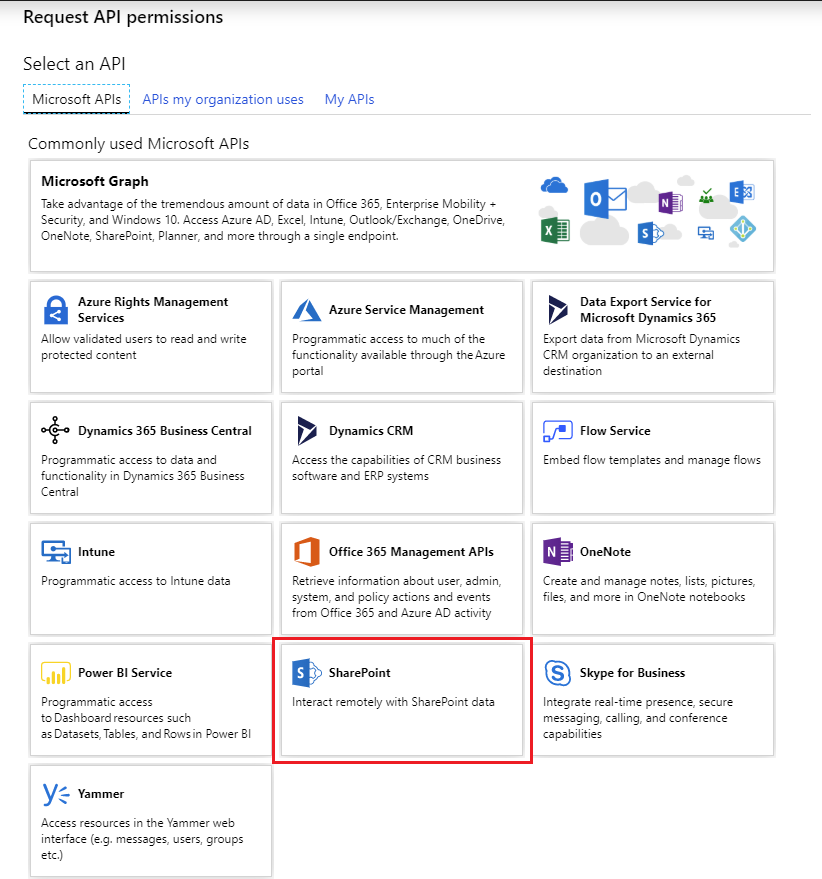Switch to APIs my organization uses tab
Image resolution: width=822 pixels, height=879 pixels.
pos(223,99)
